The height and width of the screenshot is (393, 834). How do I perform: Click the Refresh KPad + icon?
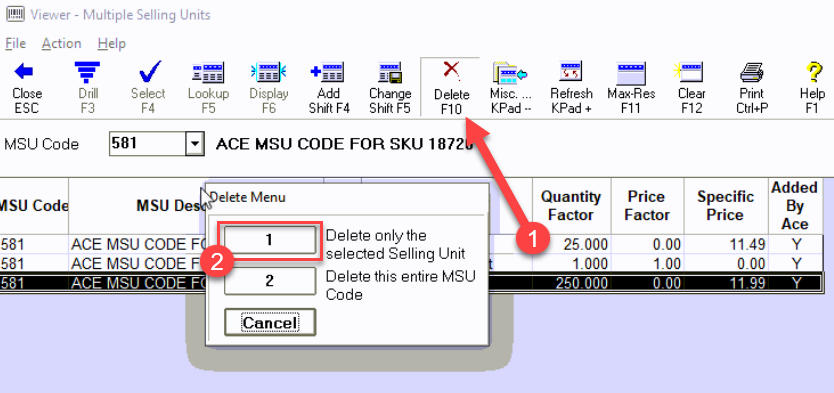click(x=572, y=72)
